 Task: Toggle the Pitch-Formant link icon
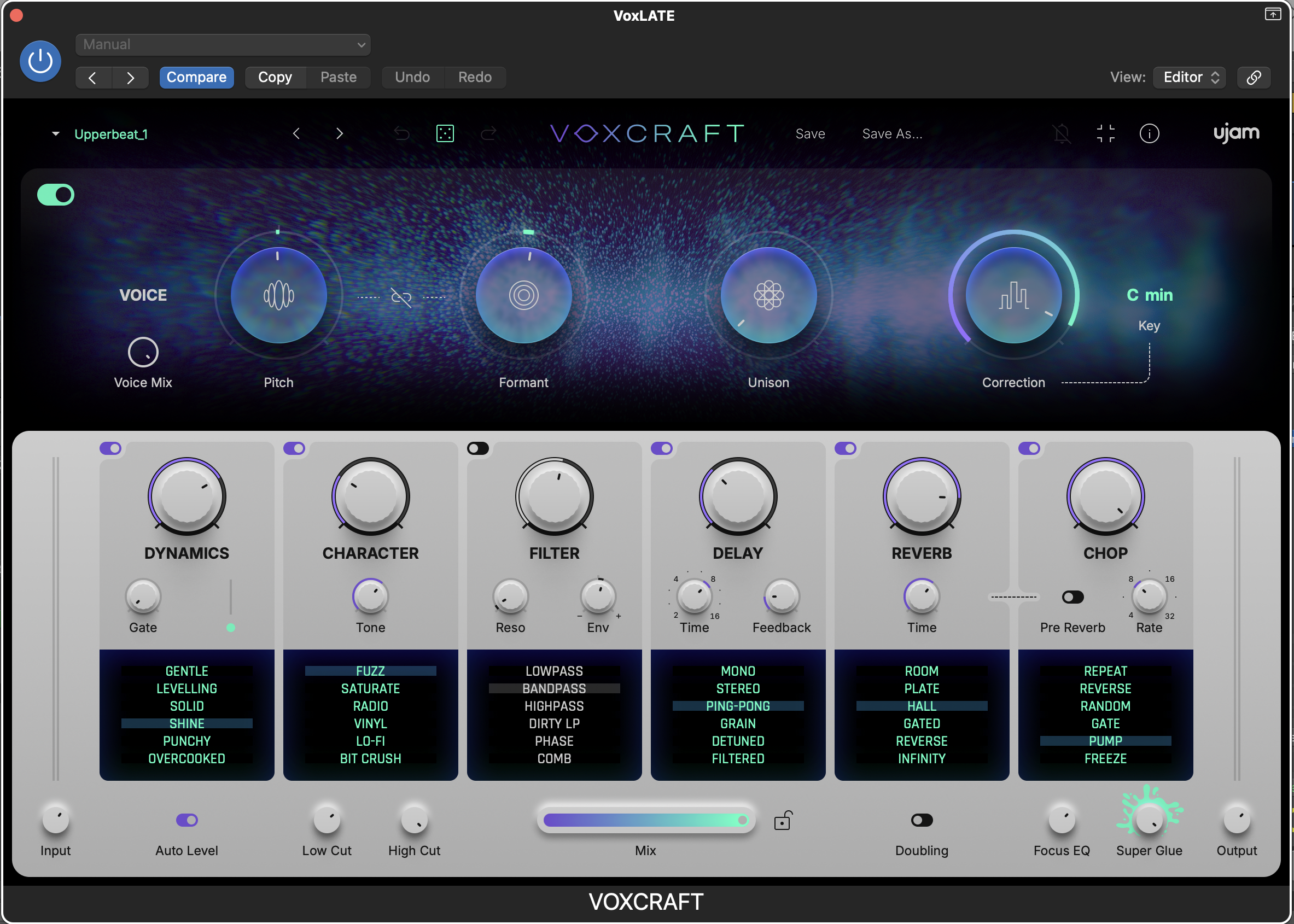(401, 297)
